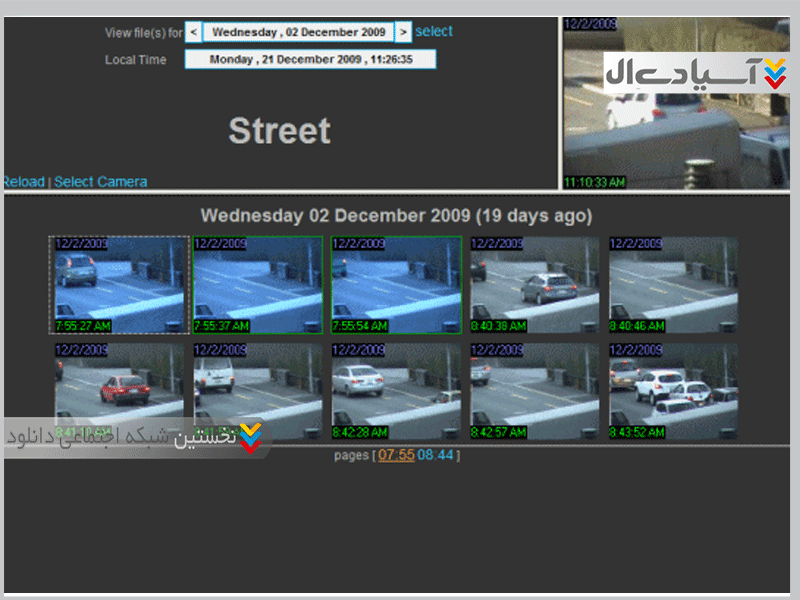Click the next day arrow button

[x=403, y=32]
